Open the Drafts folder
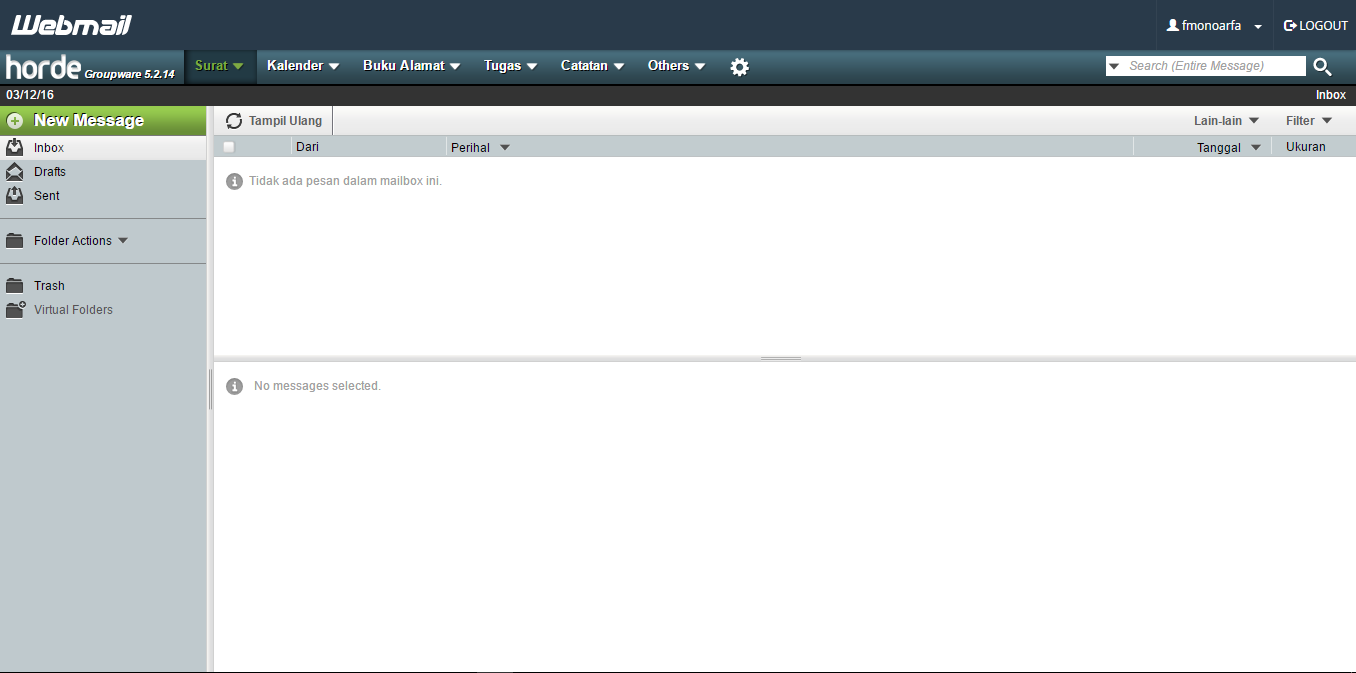Viewport: 1356px width, 673px height. (x=52, y=171)
